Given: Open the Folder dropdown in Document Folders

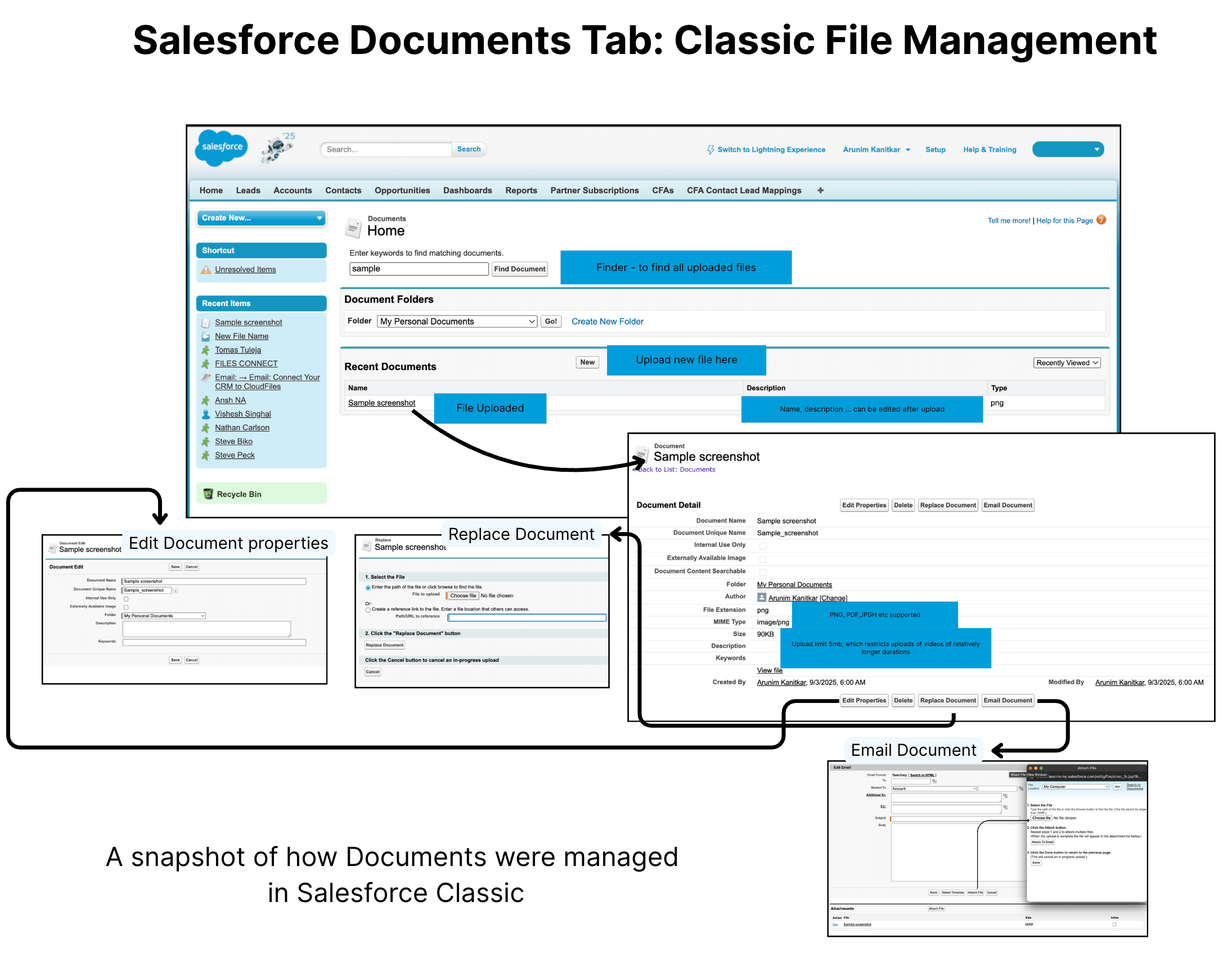Looking at the screenshot, I should pyautogui.click(x=457, y=322).
